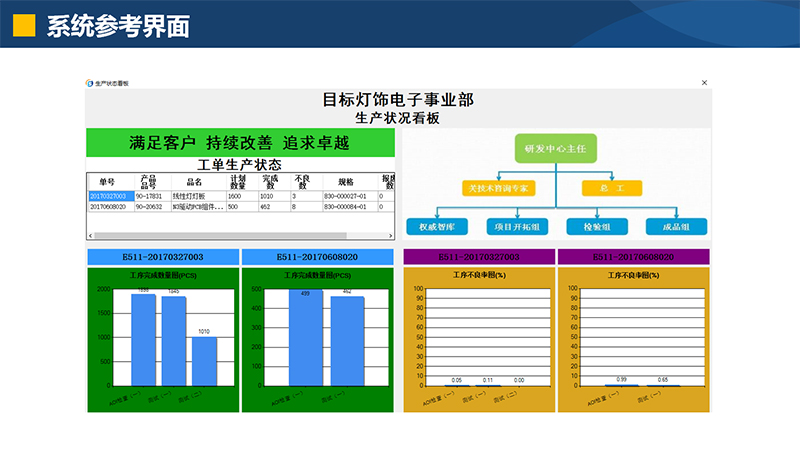
Task: Click the 总工 orange box
Action: pyautogui.click(x=611, y=188)
